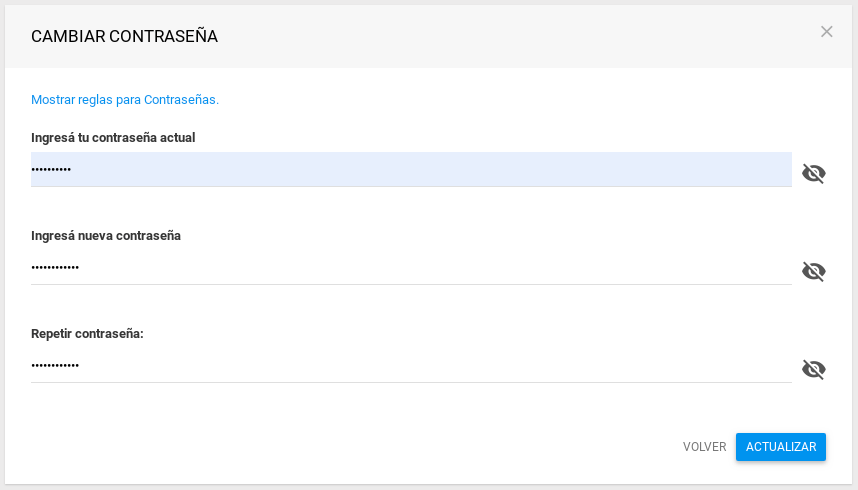Screen dimensions: 858x490
Task: Click the masked dots in repeat password field
Action: pyautogui.click(x=55, y=365)
